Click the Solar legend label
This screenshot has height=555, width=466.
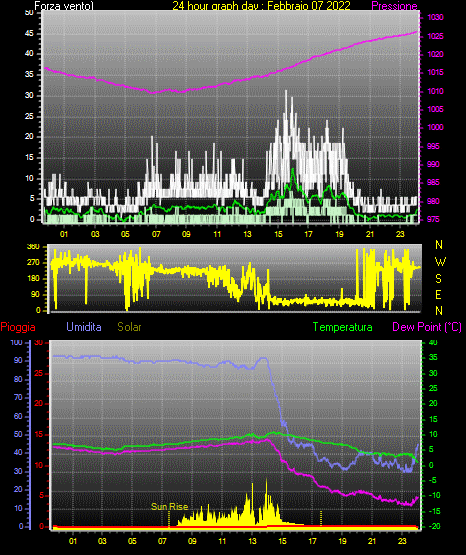click(x=129, y=327)
